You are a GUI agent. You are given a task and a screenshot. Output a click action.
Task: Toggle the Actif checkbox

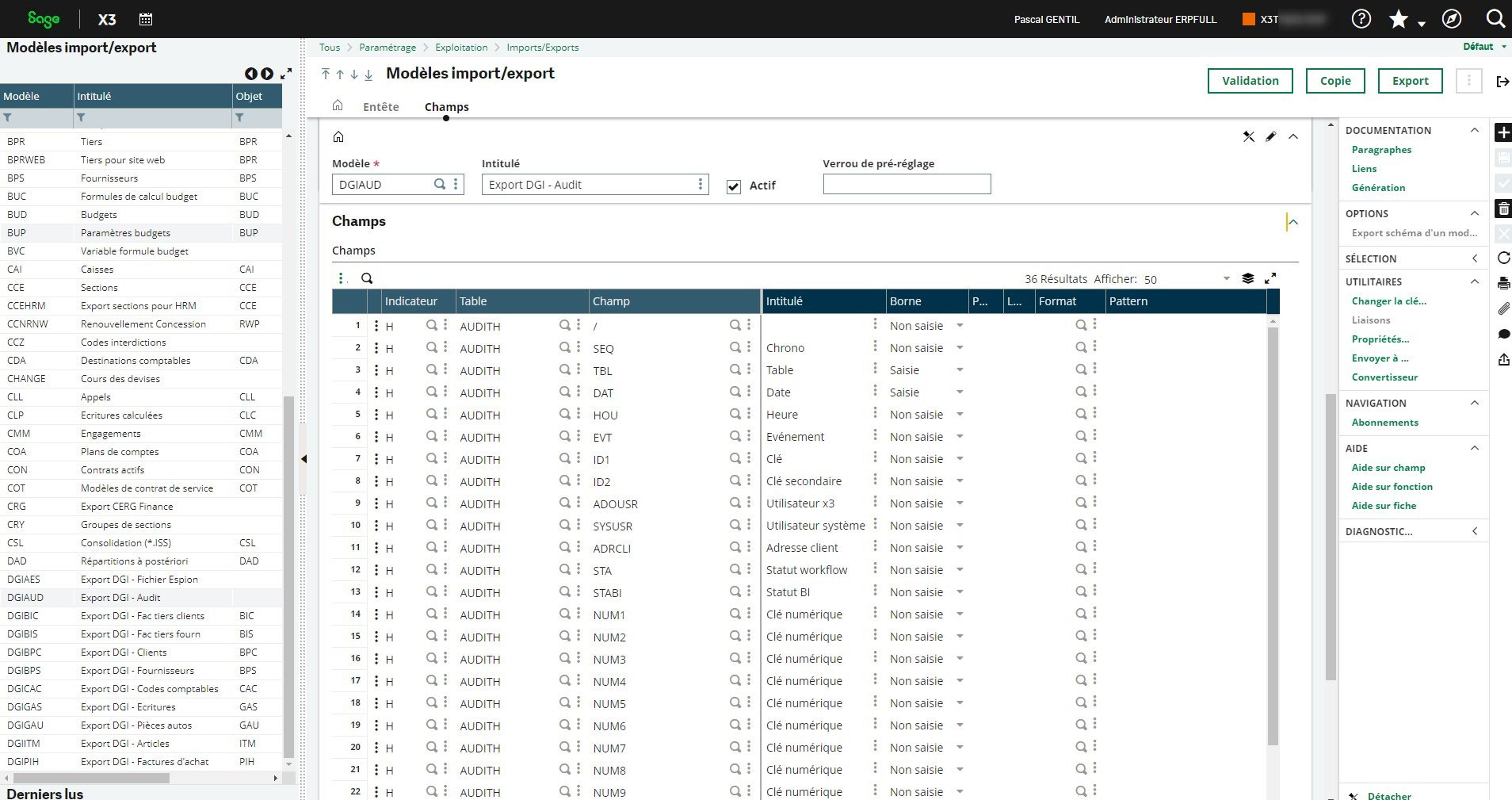click(x=733, y=186)
